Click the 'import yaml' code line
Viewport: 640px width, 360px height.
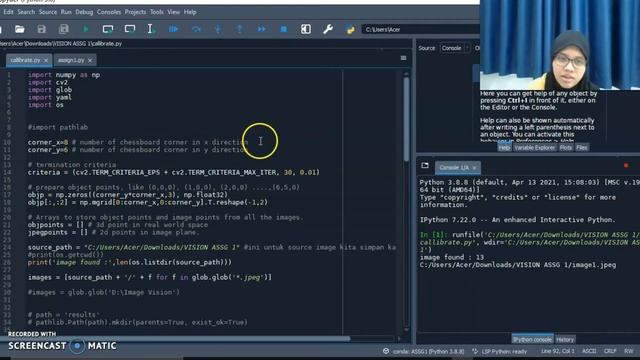click(x=49, y=98)
